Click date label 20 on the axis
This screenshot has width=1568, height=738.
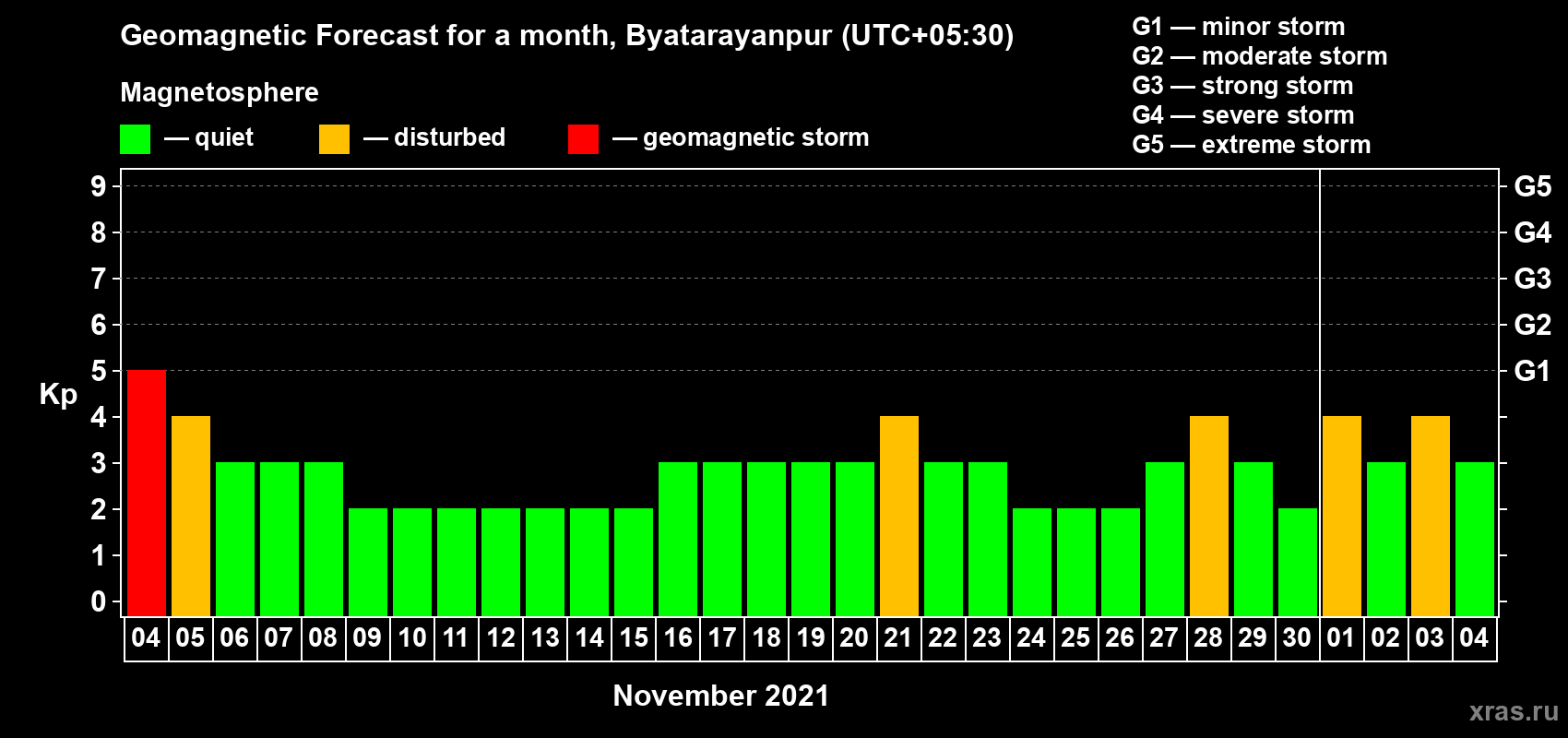coord(854,638)
